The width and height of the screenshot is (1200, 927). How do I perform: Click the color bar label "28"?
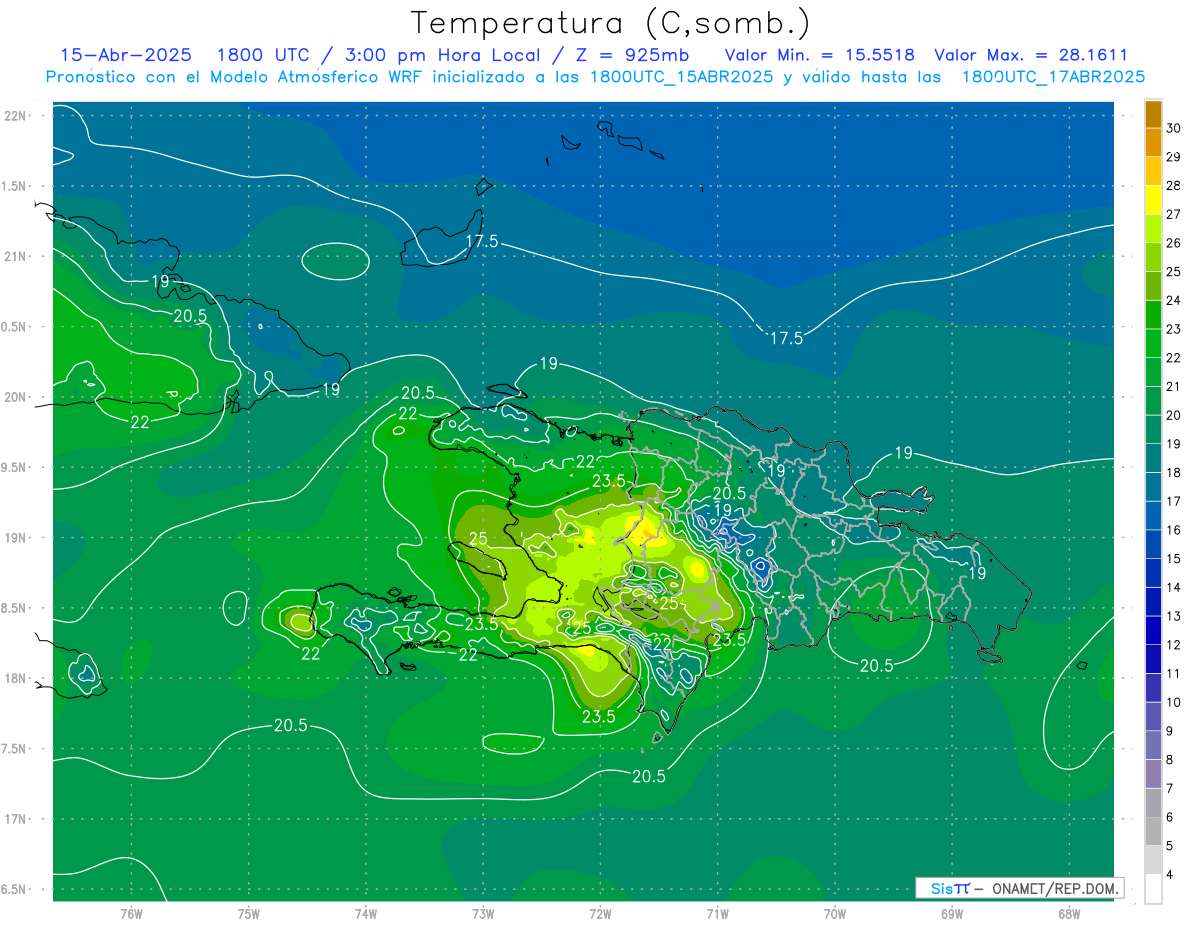1175,187
